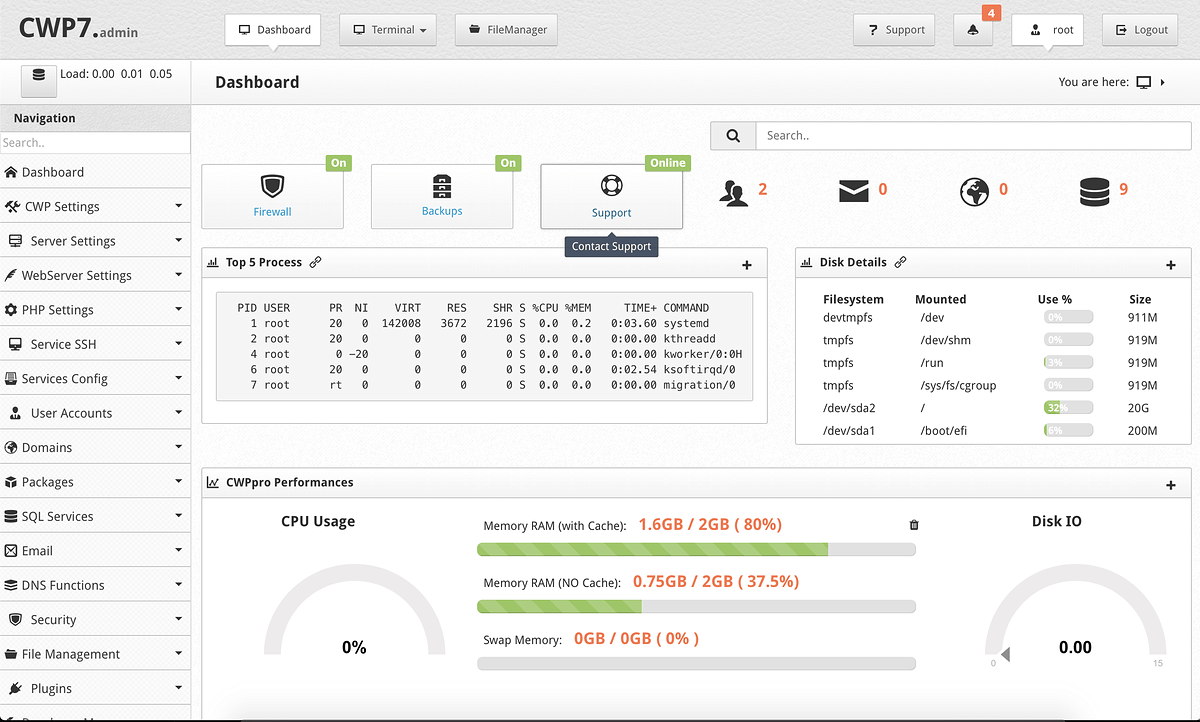Click the user accounts count icon
This screenshot has width=1200, height=722.
coord(734,192)
